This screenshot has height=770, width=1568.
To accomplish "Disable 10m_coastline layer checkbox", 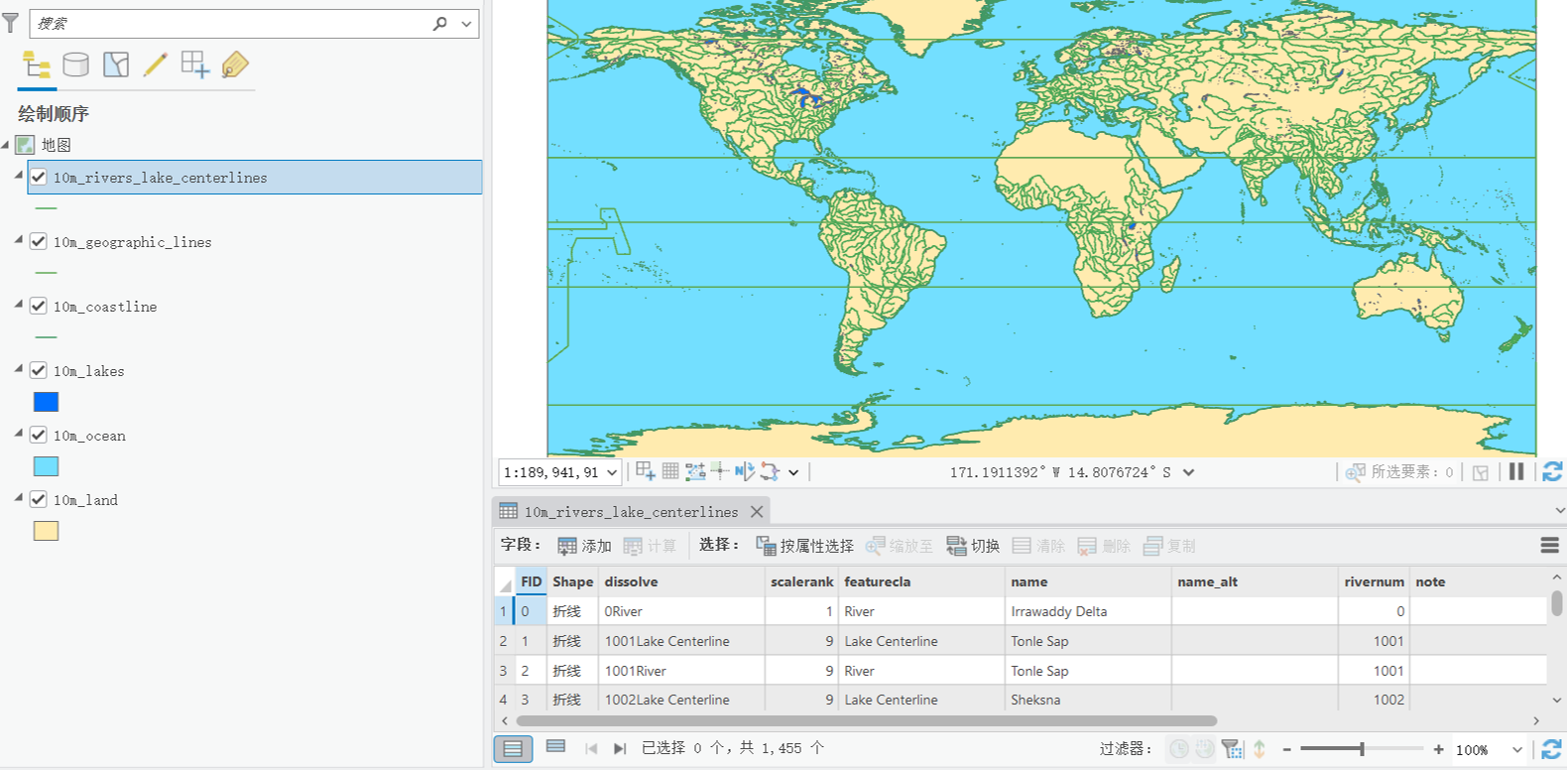I will point(39,306).
